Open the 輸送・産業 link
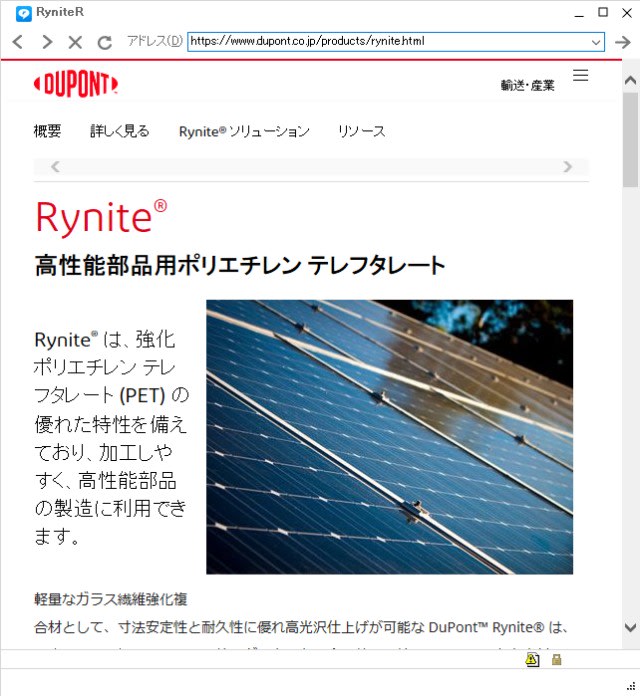The image size is (640, 696). pyautogui.click(x=527, y=85)
